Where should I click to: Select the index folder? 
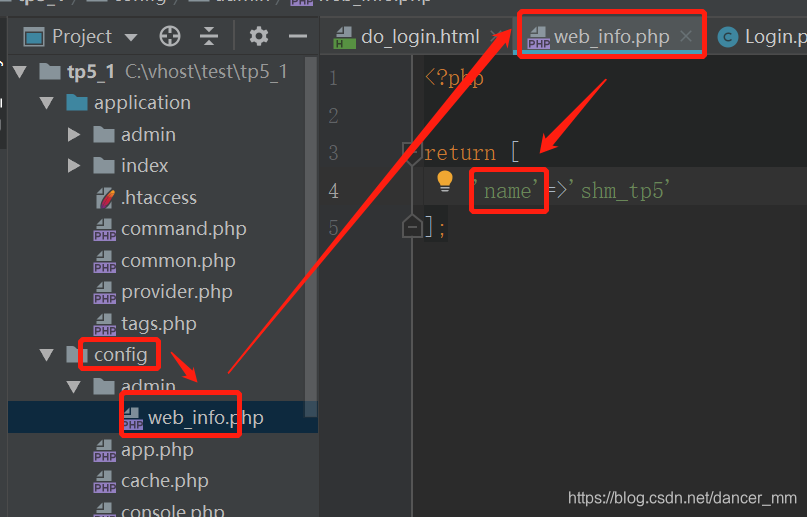[x=145, y=166]
